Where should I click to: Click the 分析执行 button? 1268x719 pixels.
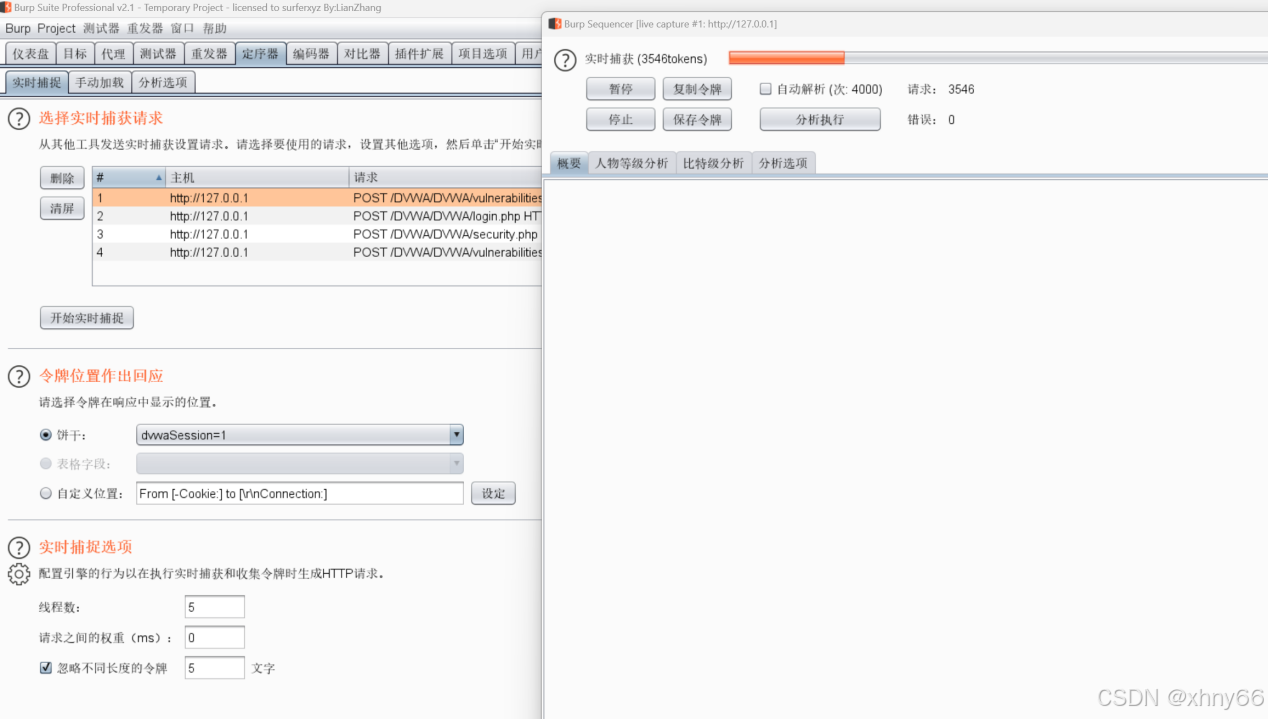[x=820, y=120]
